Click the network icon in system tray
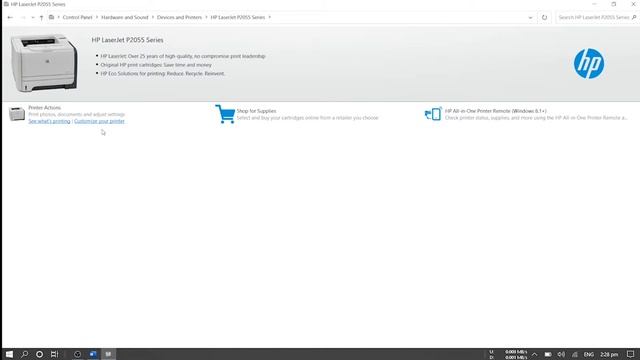Image resolution: width=640 pixels, height=360 pixels. (575, 354)
